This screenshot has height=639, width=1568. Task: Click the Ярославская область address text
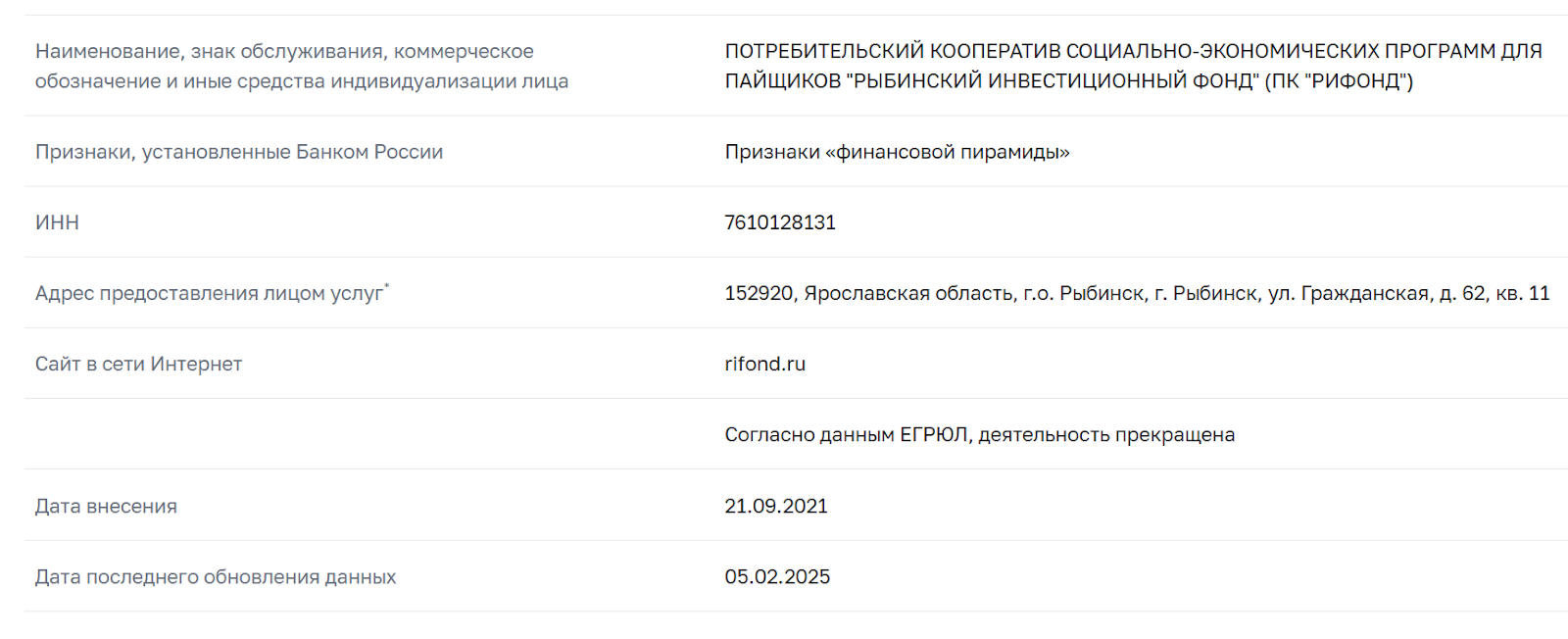(908, 293)
